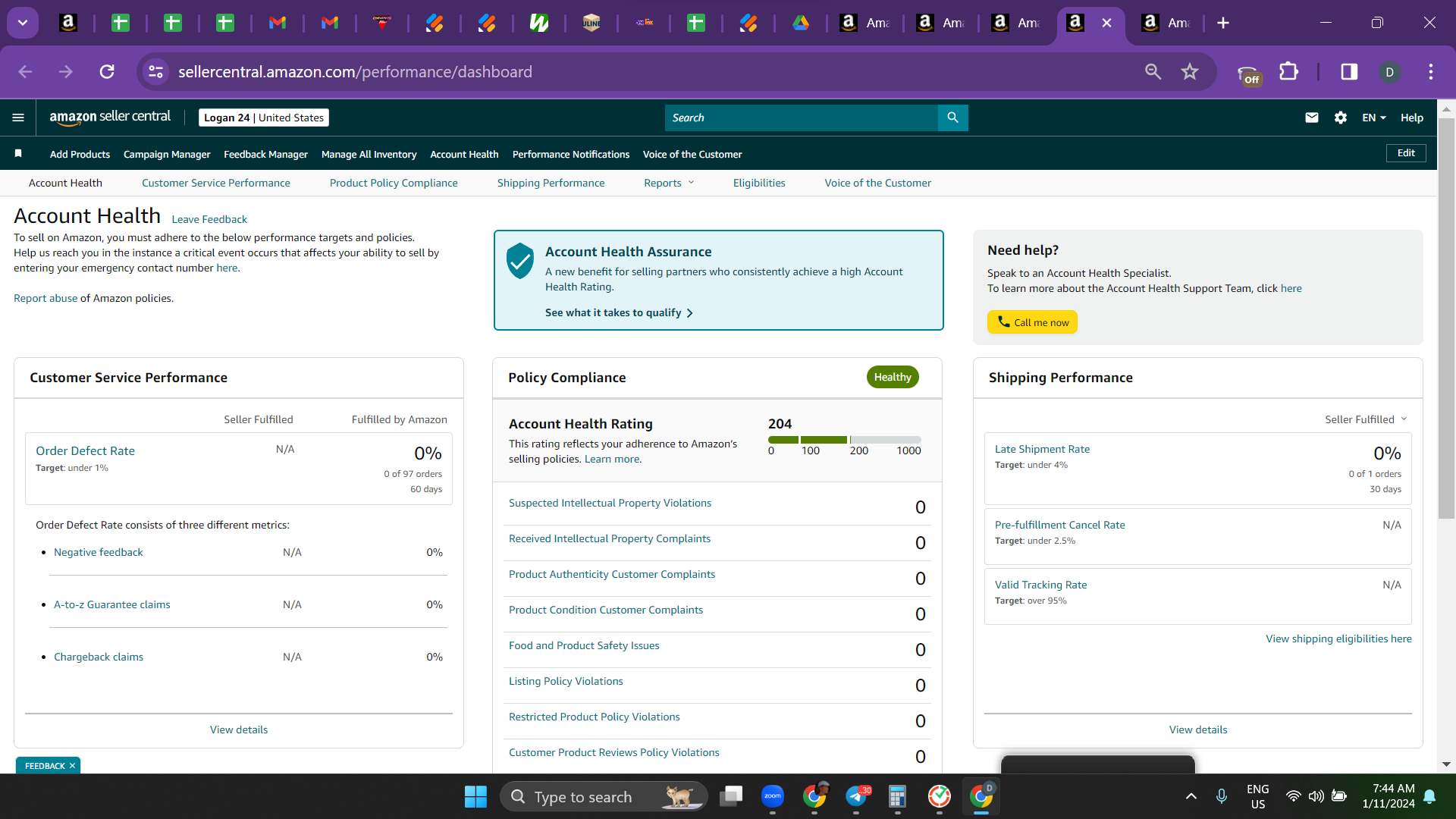Open a new browser tab with the plus icon

[x=1223, y=23]
